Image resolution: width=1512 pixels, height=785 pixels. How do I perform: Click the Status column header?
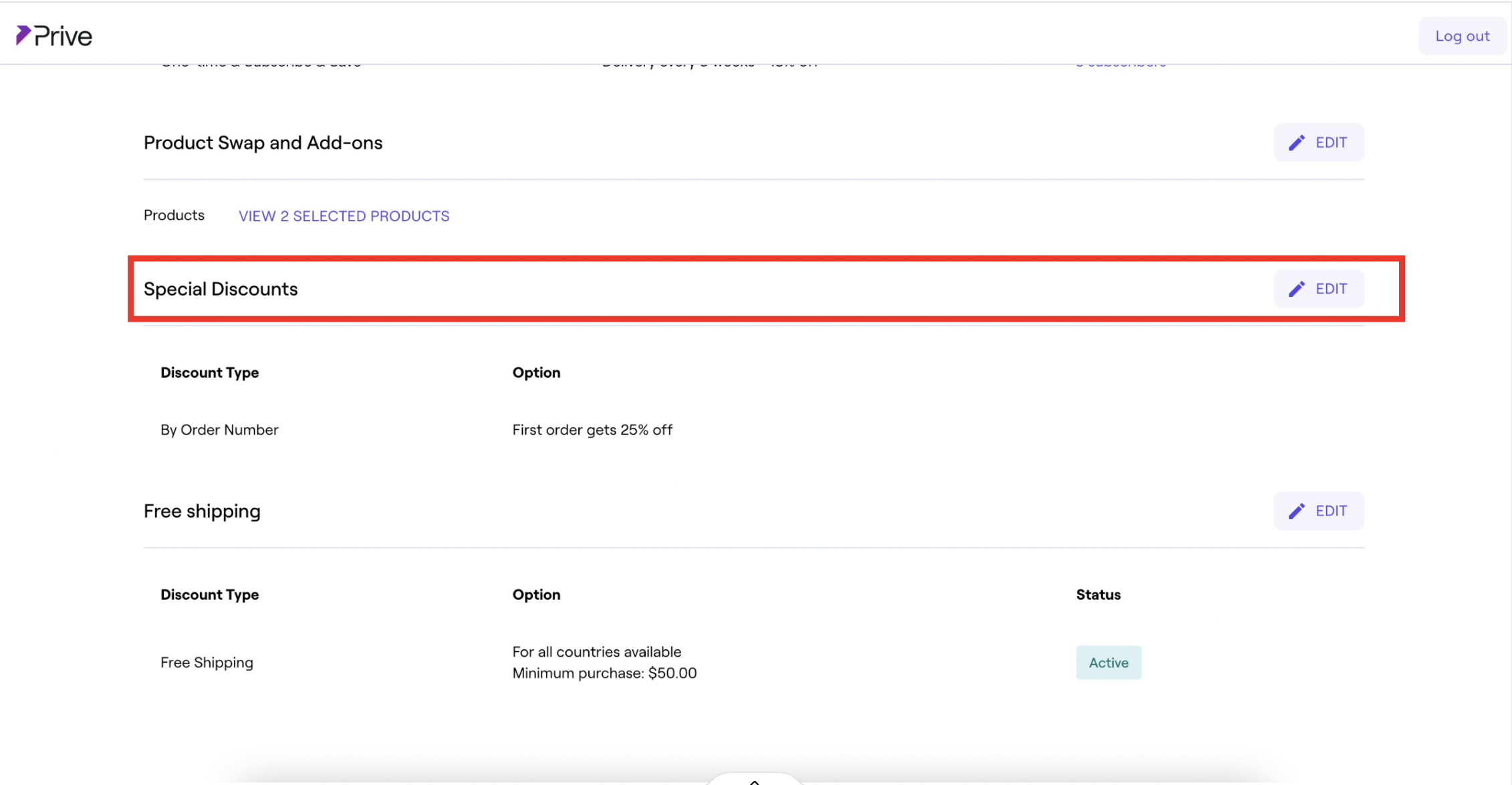pos(1098,594)
